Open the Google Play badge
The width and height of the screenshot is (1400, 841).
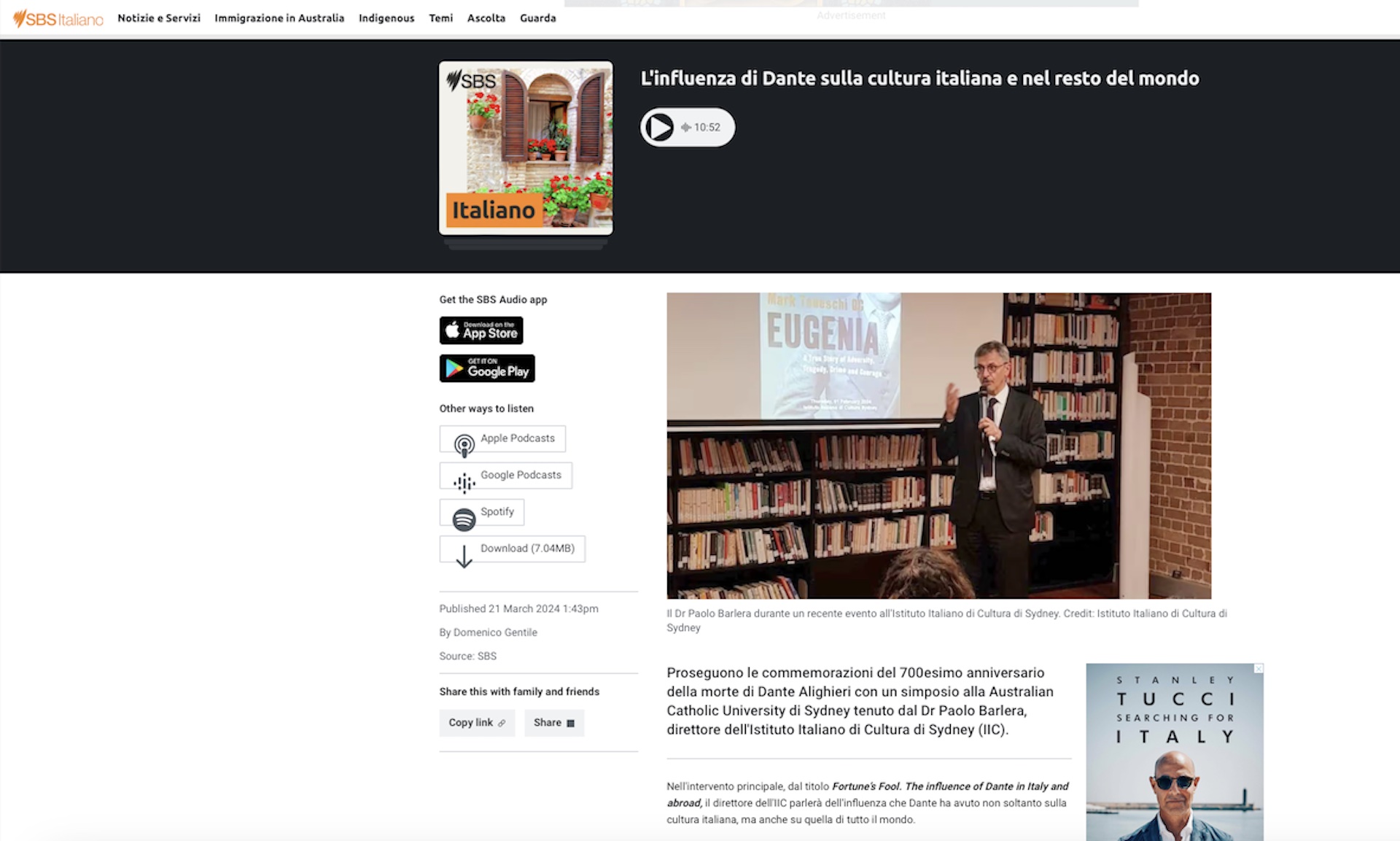click(x=487, y=368)
